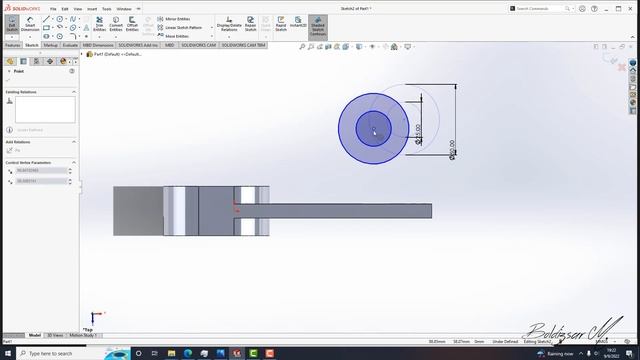640x360 pixels.
Task: Open Point property help icon
Action: tap(72, 71)
